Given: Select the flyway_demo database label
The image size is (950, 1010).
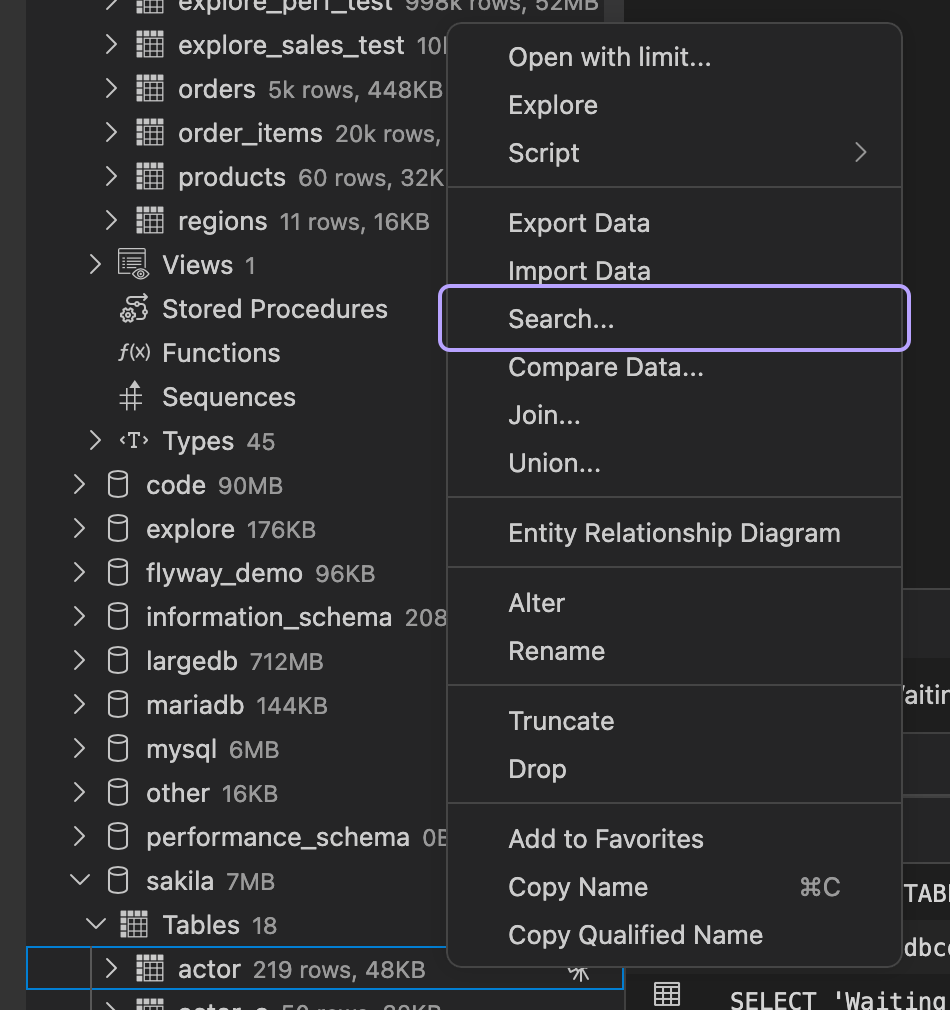Looking at the screenshot, I should pos(224,573).
